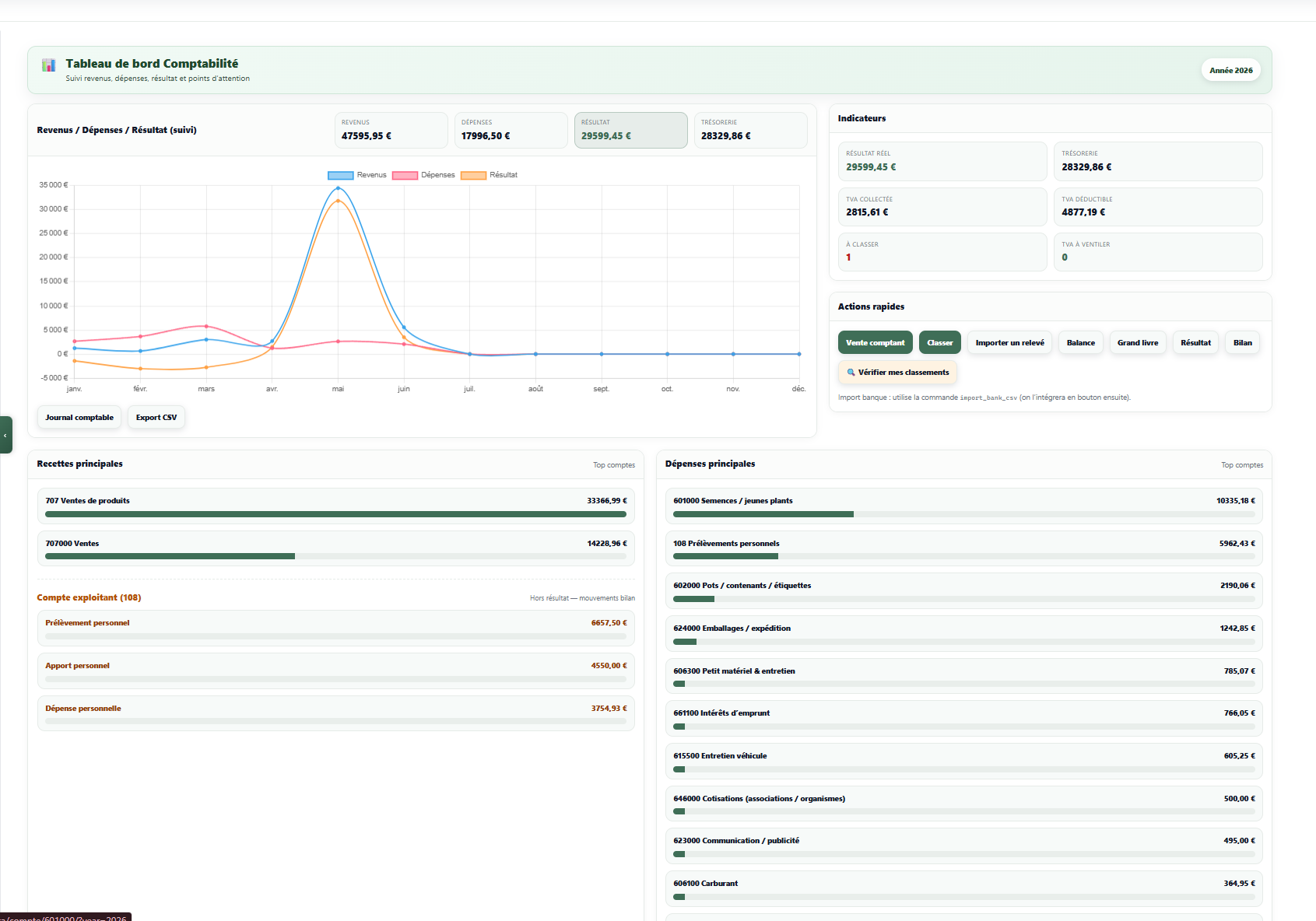Image resolution: width=1316 pixels, height=921 pixels.
Task: Open Importer un relevé
Action: tap(1009, 343)
